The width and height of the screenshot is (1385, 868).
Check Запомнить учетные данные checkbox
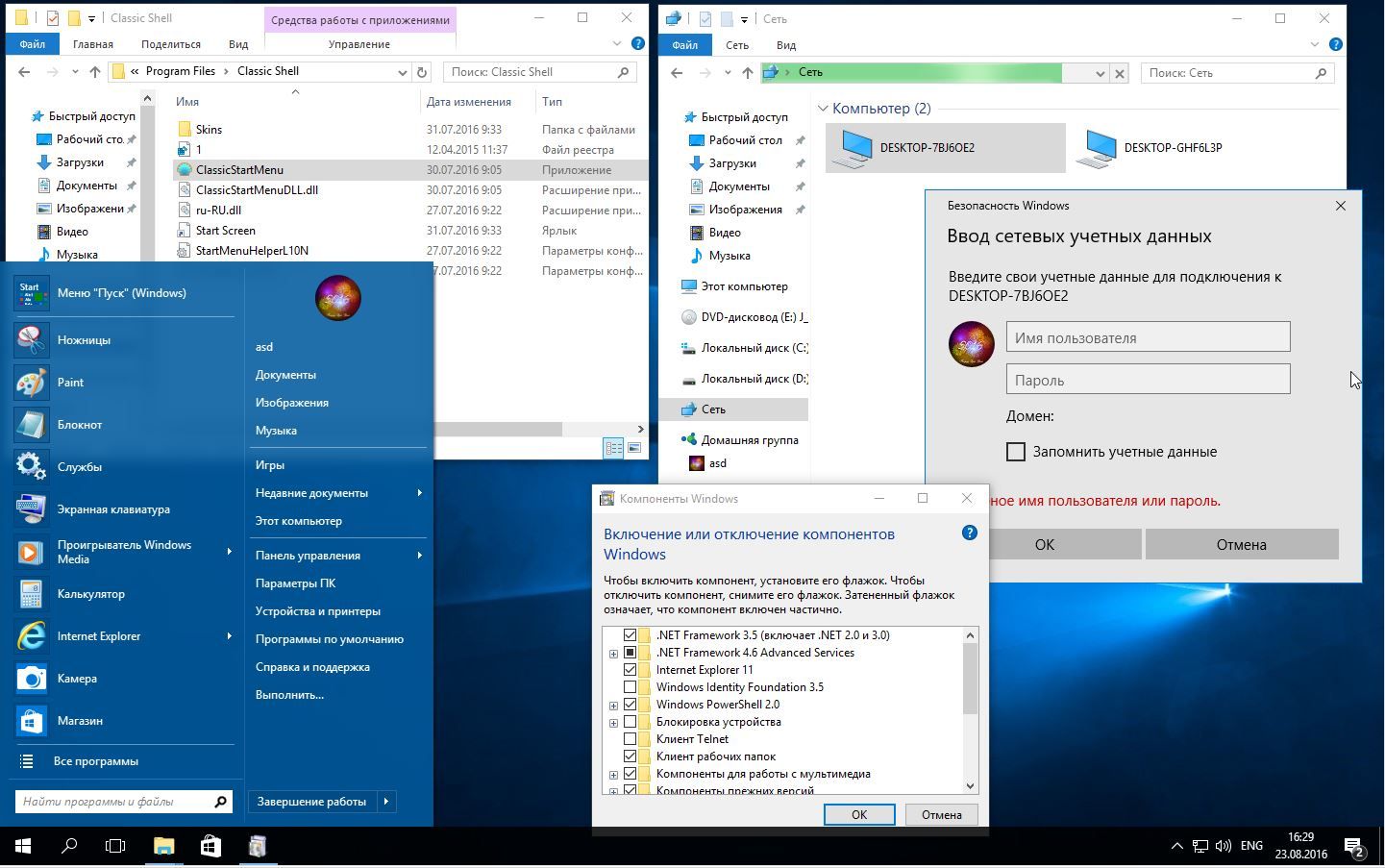click(1016, 452)
